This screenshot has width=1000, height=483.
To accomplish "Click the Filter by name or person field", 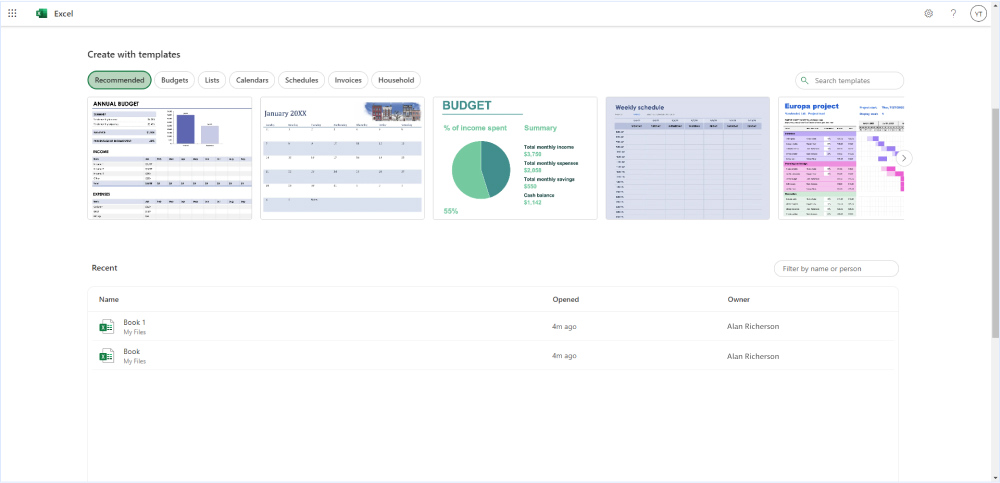I will pos(836,268).
